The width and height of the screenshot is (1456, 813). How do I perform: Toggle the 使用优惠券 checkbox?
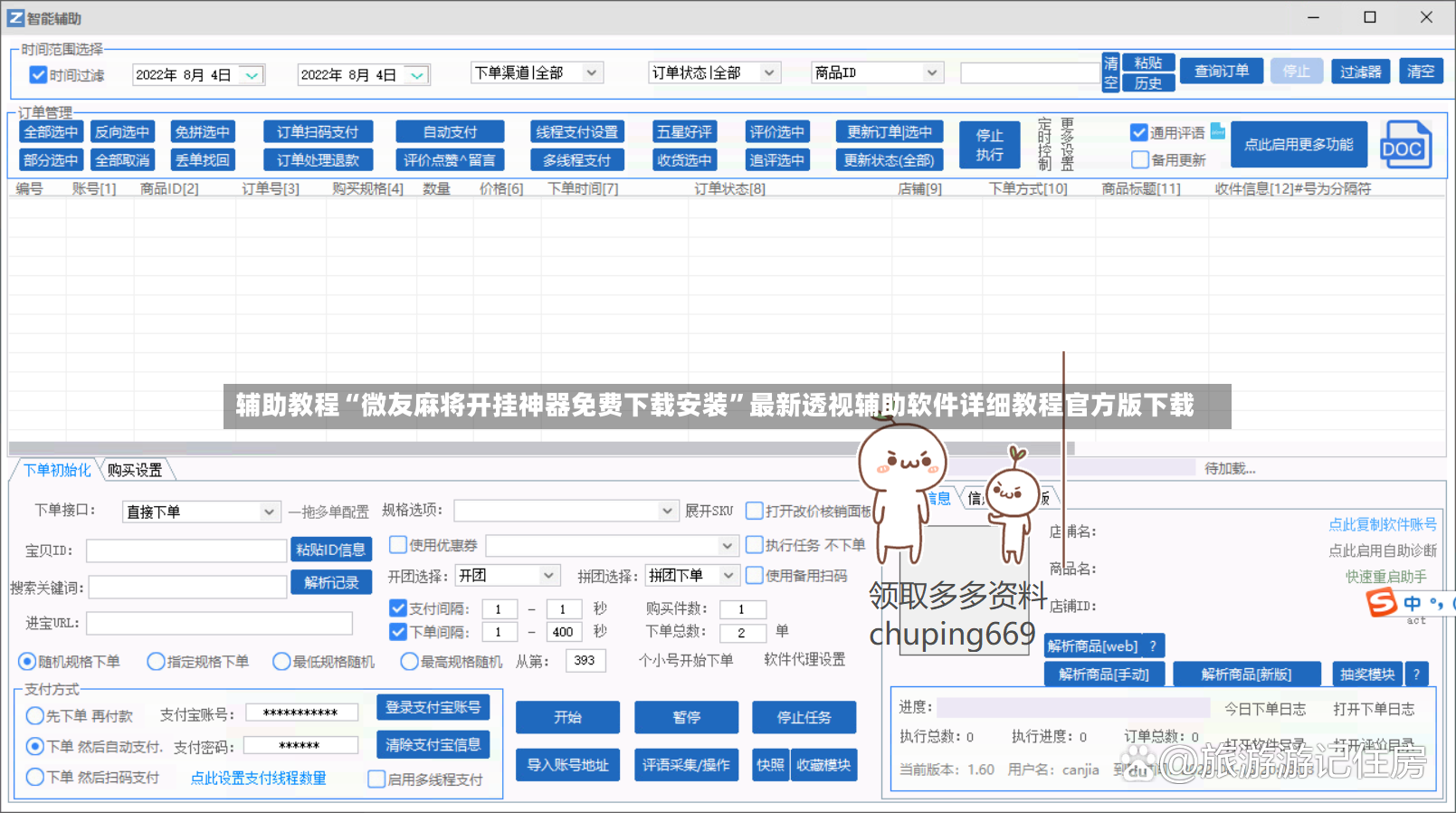pos(397,544)
